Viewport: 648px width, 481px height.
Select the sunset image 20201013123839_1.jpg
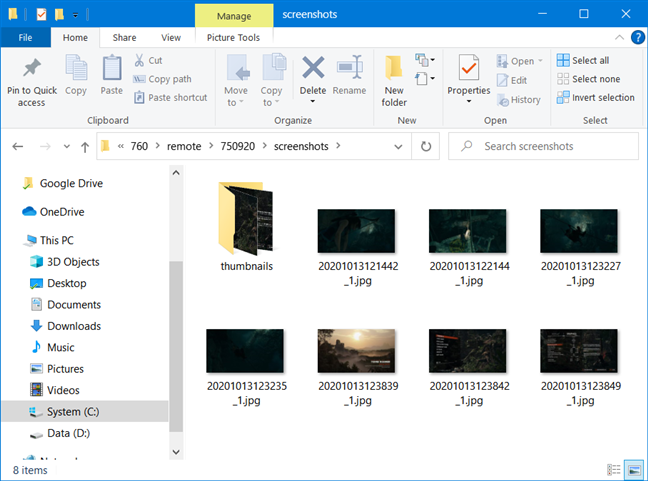(x=357, y=367)
